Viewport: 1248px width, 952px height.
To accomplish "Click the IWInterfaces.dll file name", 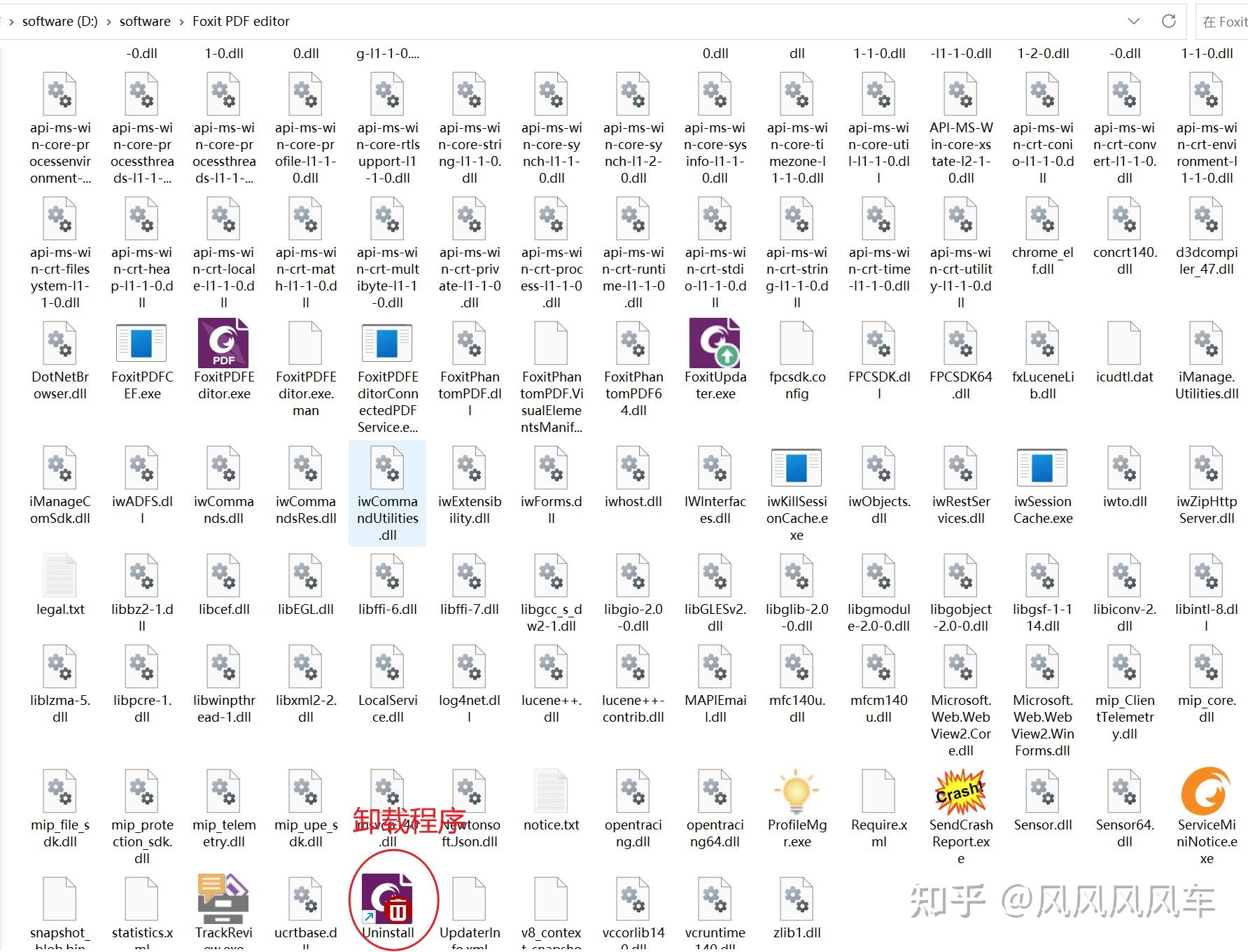I will pyautogui.click(x=715, y=510).
